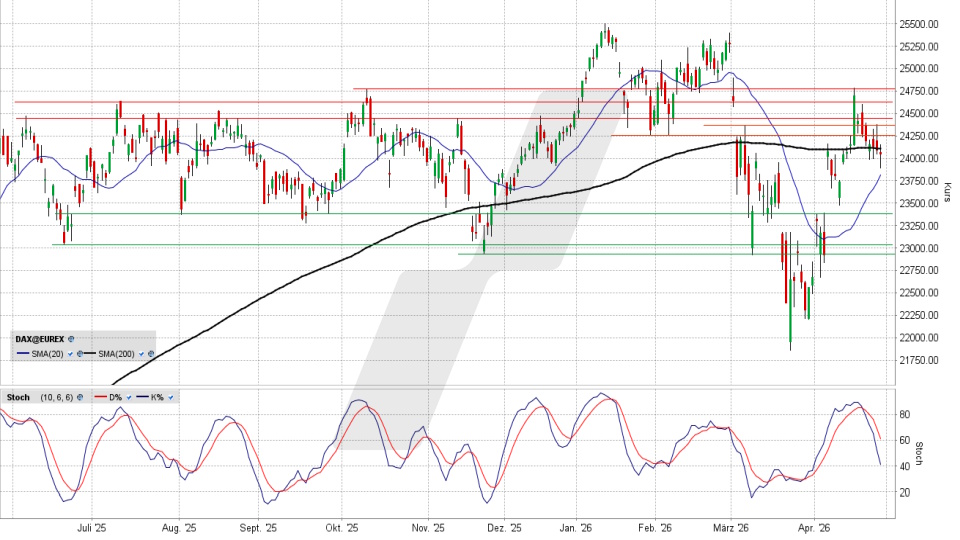Click the 80 level on Stoch axis

point(904,413)
